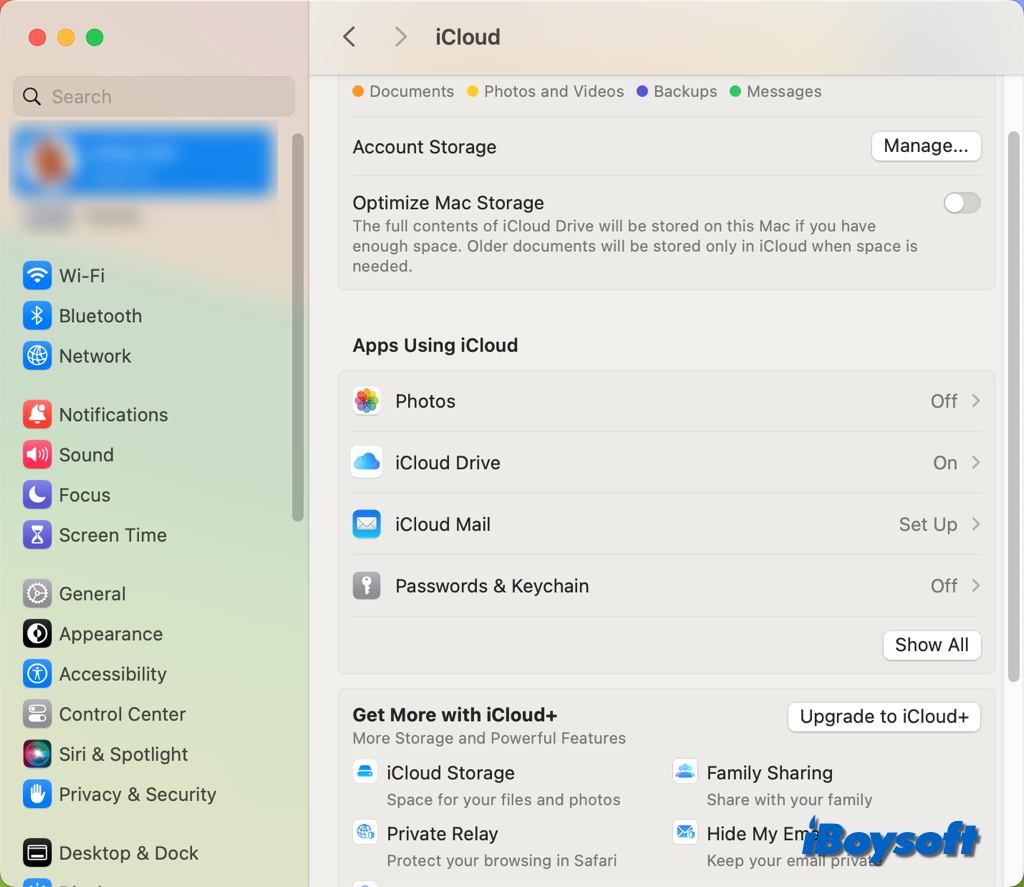Click "Get More with iCloud+" heading
1024x887 pixels.
click(x=455, y=715)
